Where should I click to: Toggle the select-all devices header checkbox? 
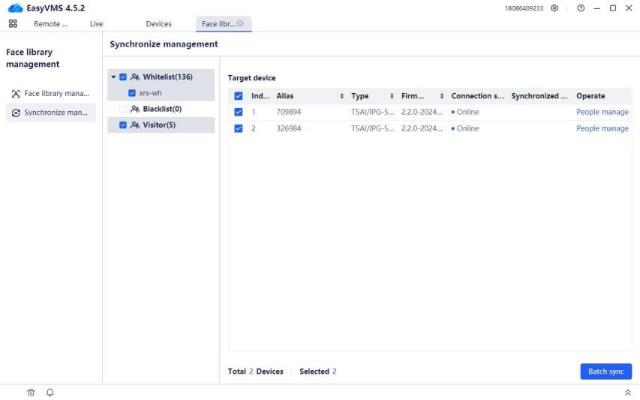click(238, 96)
